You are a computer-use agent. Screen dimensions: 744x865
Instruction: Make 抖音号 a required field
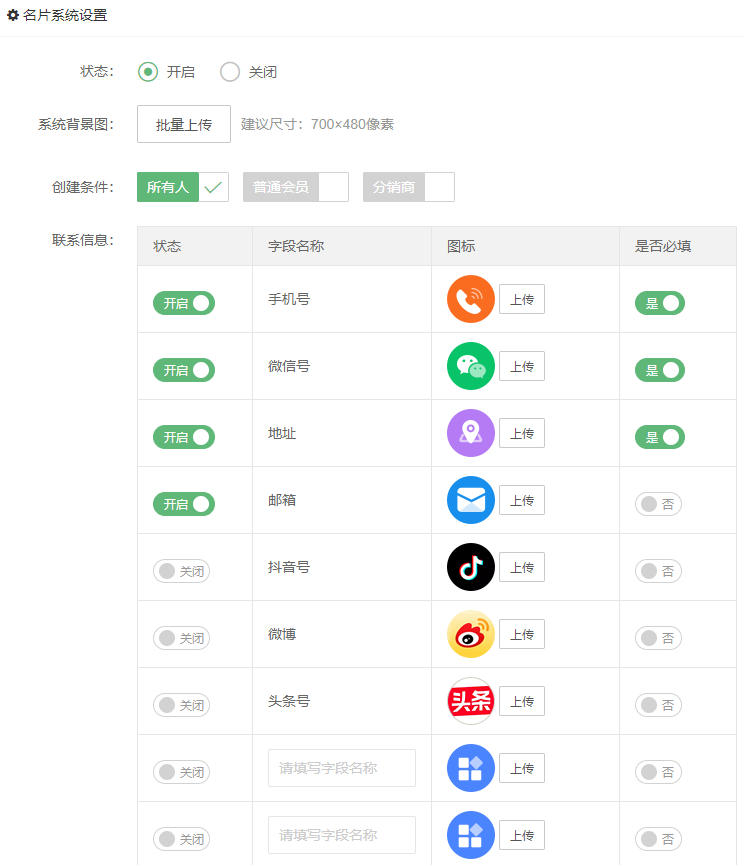point(658,572)
